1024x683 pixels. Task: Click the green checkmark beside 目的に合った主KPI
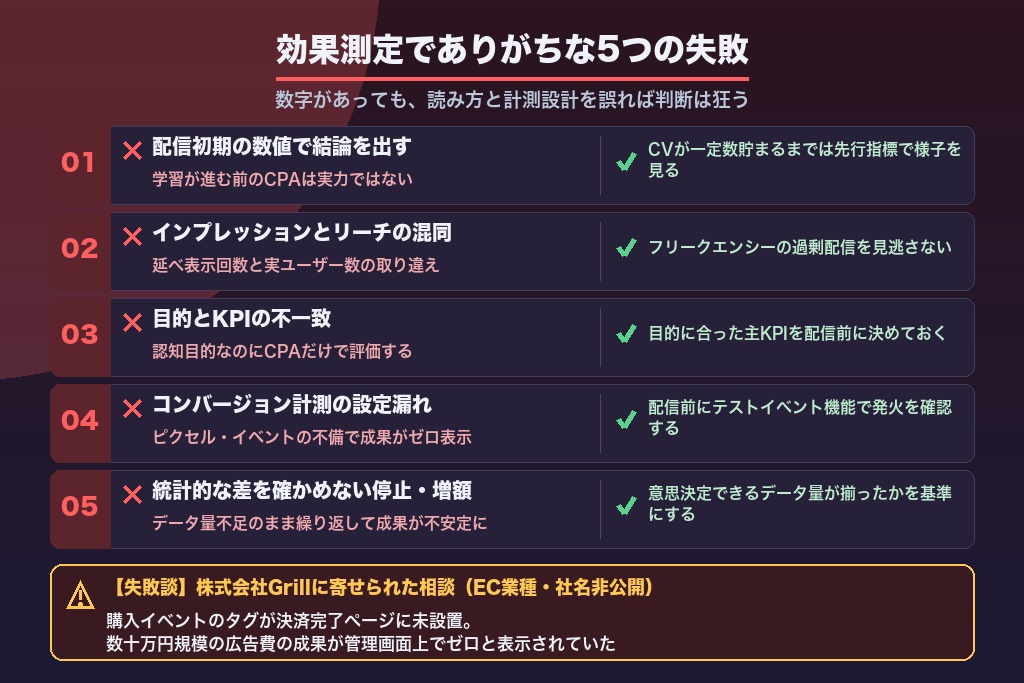(x=626, y=334)
